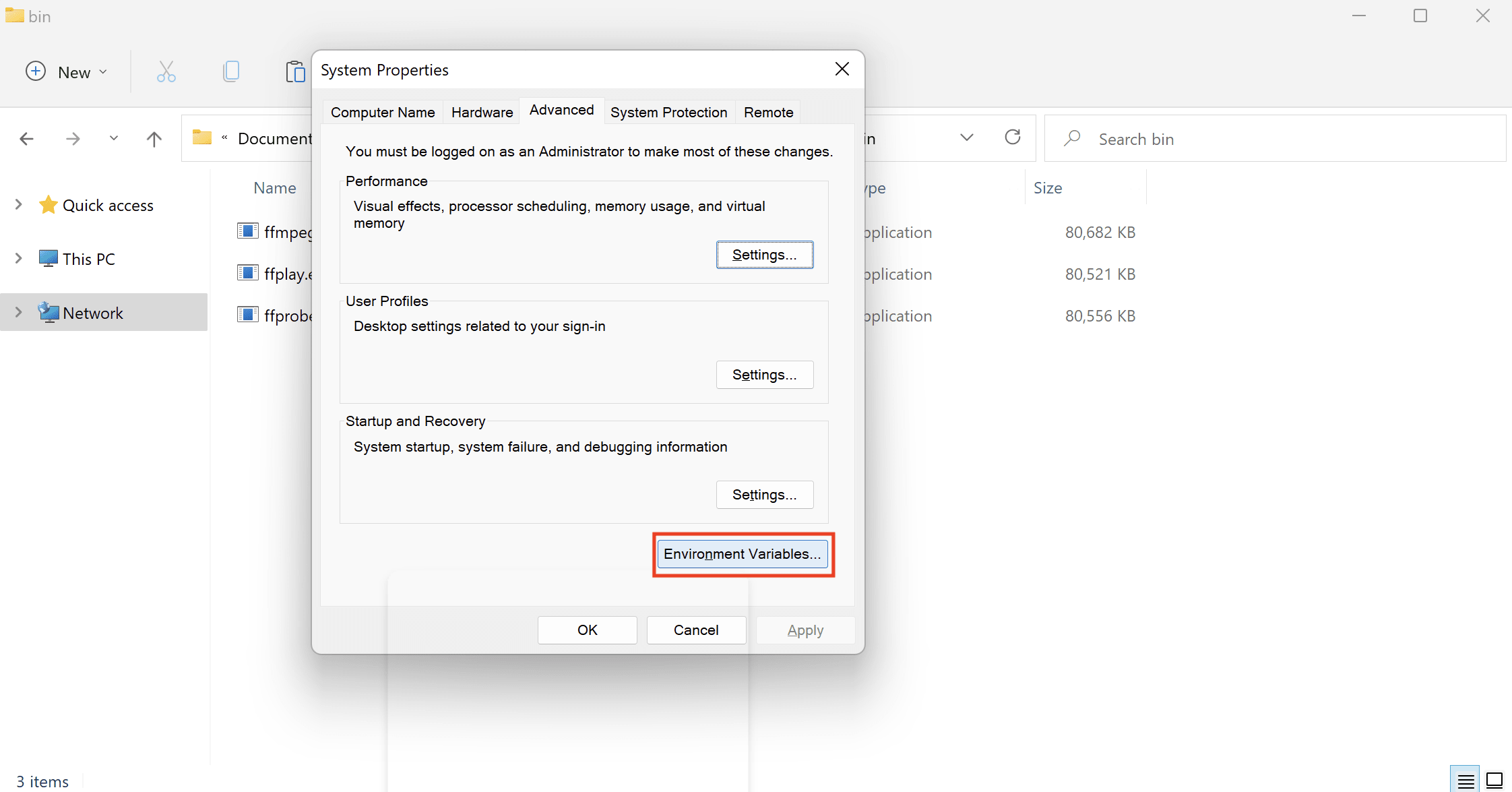Viewport: 1512px width, 792px height.
Task: Go up one folder level arrow
Action: coord(154,139)
